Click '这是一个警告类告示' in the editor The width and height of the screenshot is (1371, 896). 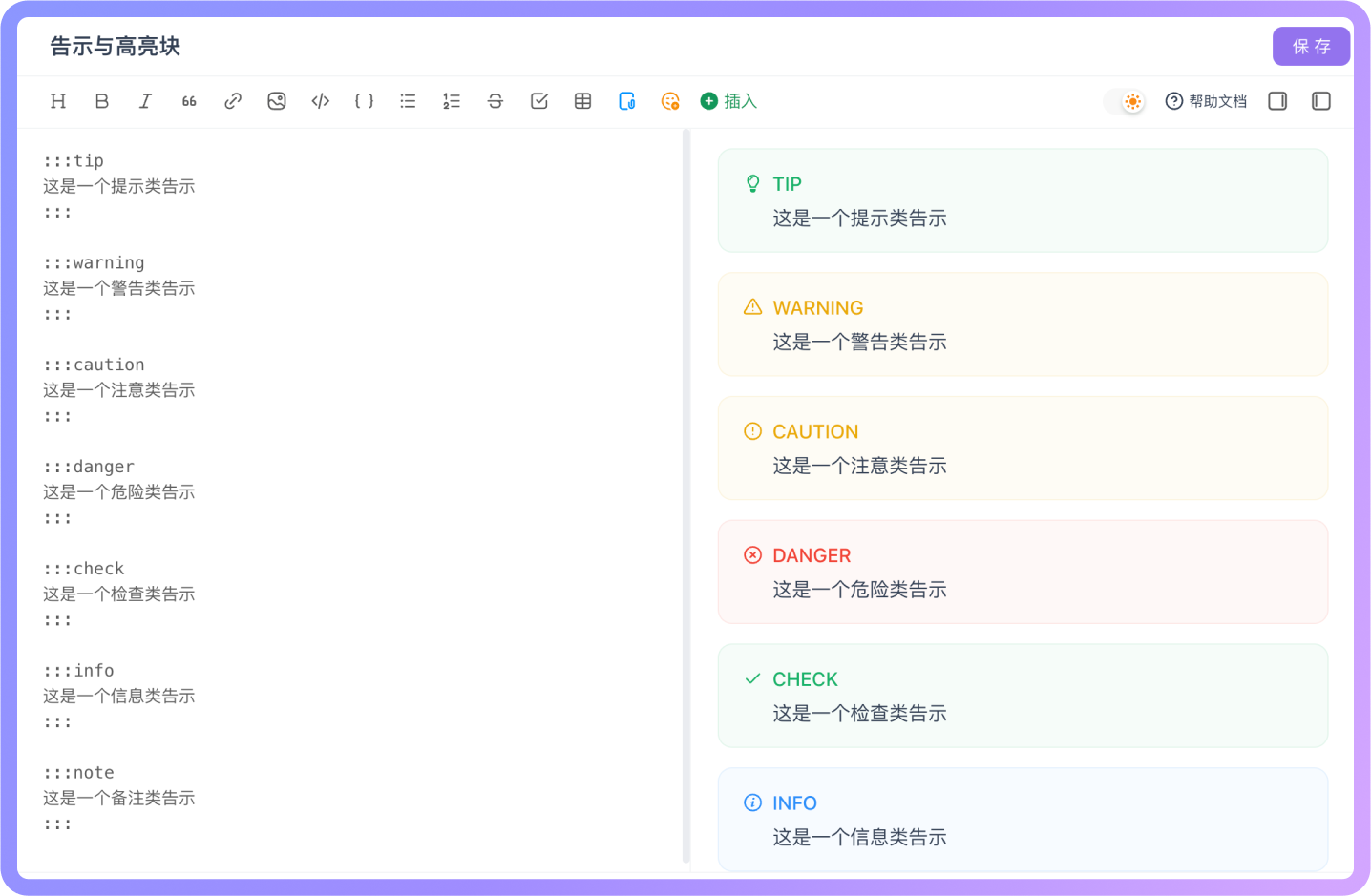coord(119,288)
